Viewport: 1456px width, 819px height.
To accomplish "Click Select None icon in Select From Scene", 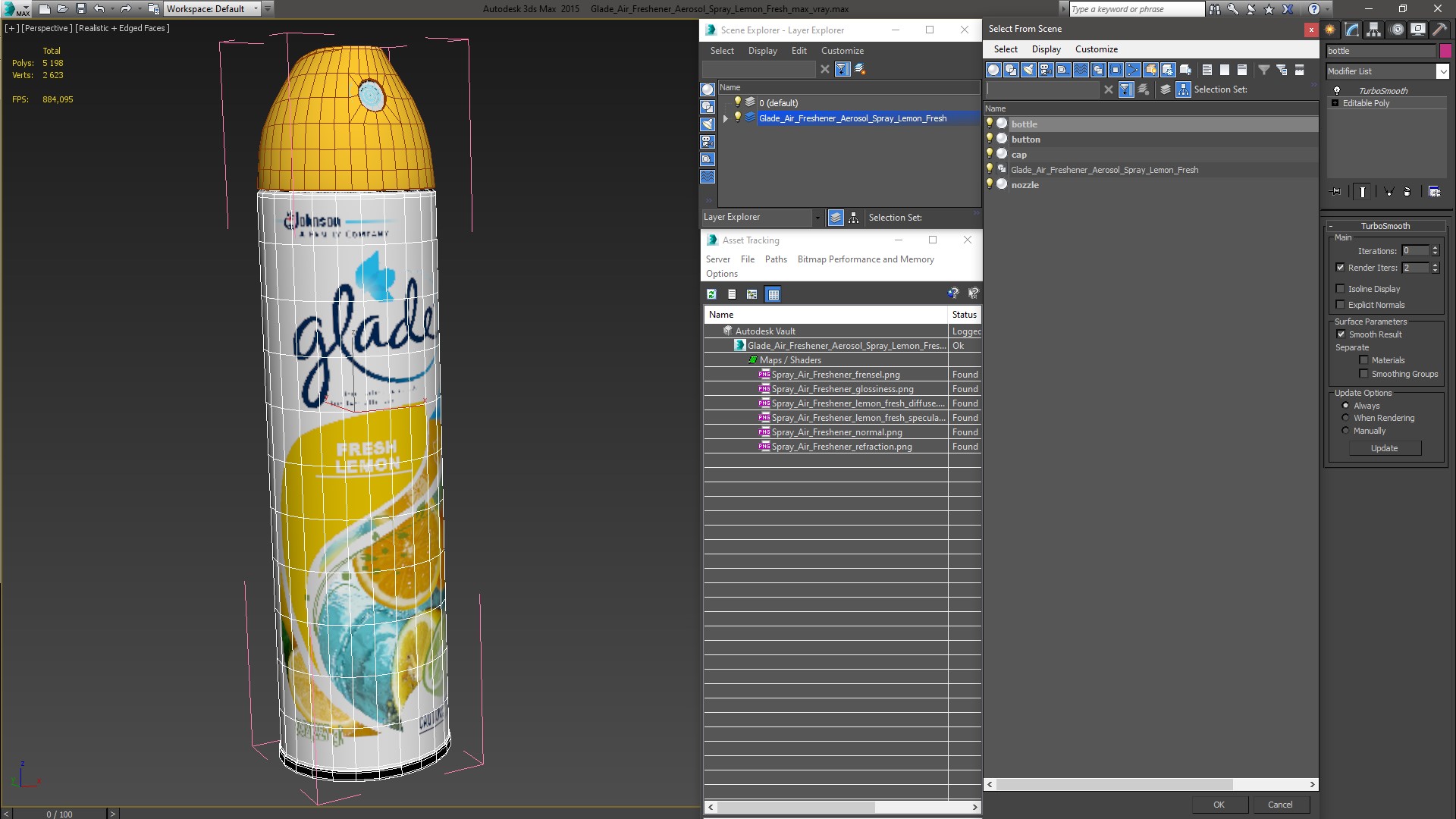I will (1225, 70).
